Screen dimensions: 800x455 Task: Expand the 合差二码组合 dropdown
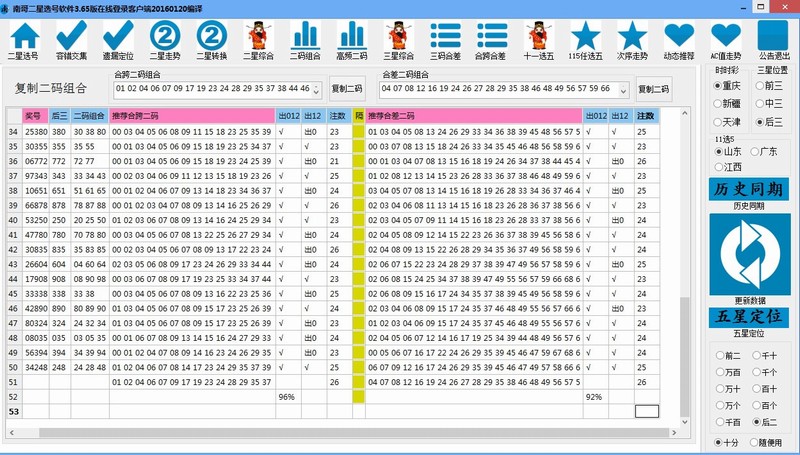pyautogui.click(x=624, y=90)
